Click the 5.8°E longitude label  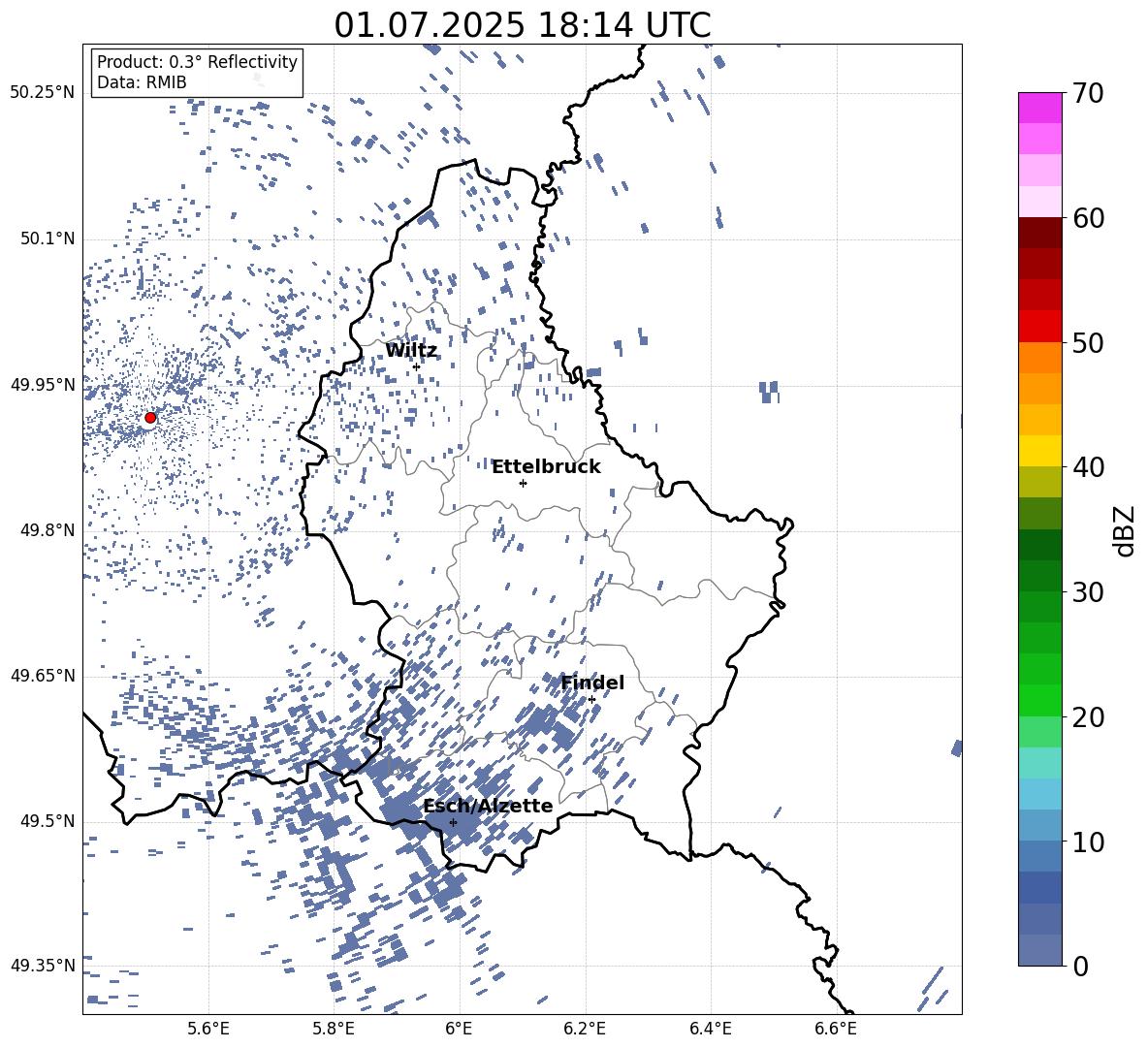[334, 1029]
